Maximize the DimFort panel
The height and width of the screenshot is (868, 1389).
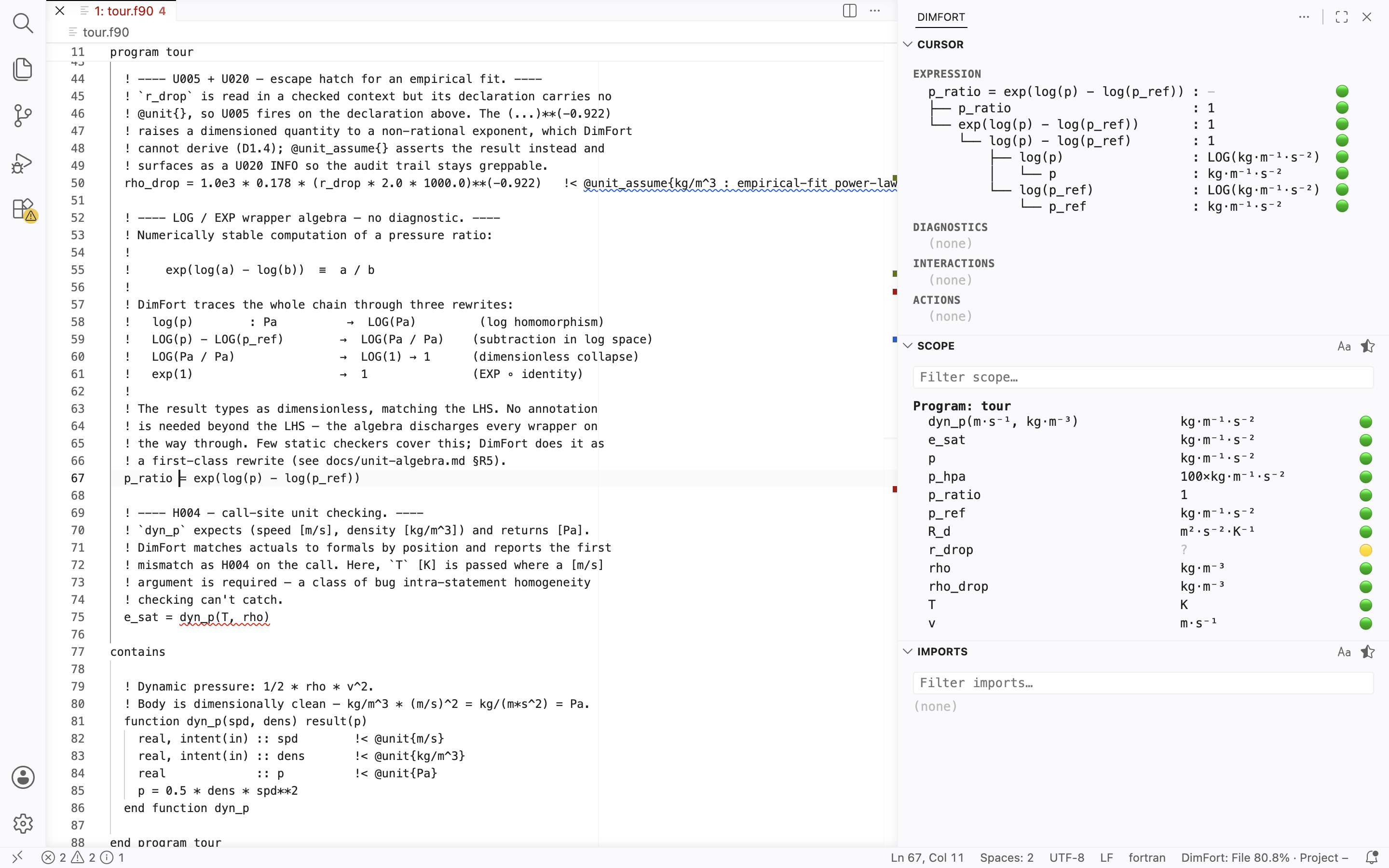1341,17
